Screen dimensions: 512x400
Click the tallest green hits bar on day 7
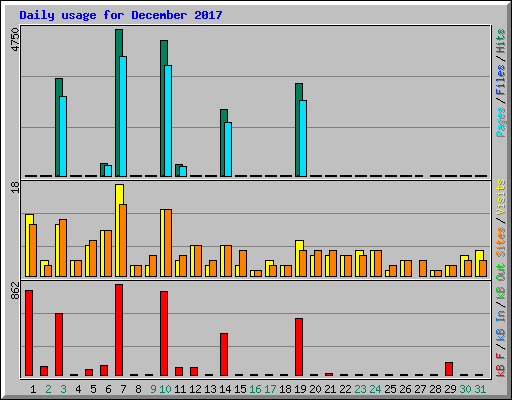click(x=118, y=103)
